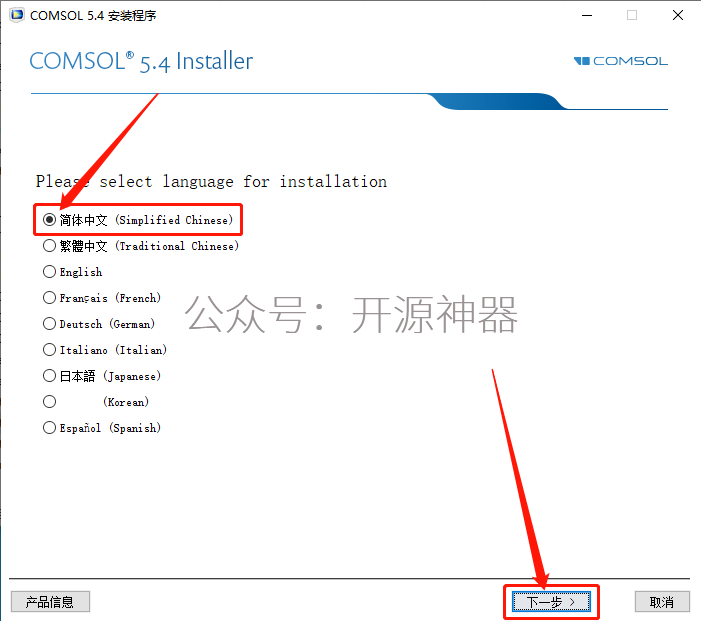The height and width of the screenshot is (621, 701).
Task: Click the COMSOL 5.4 Installer heading
Action: 141,61
